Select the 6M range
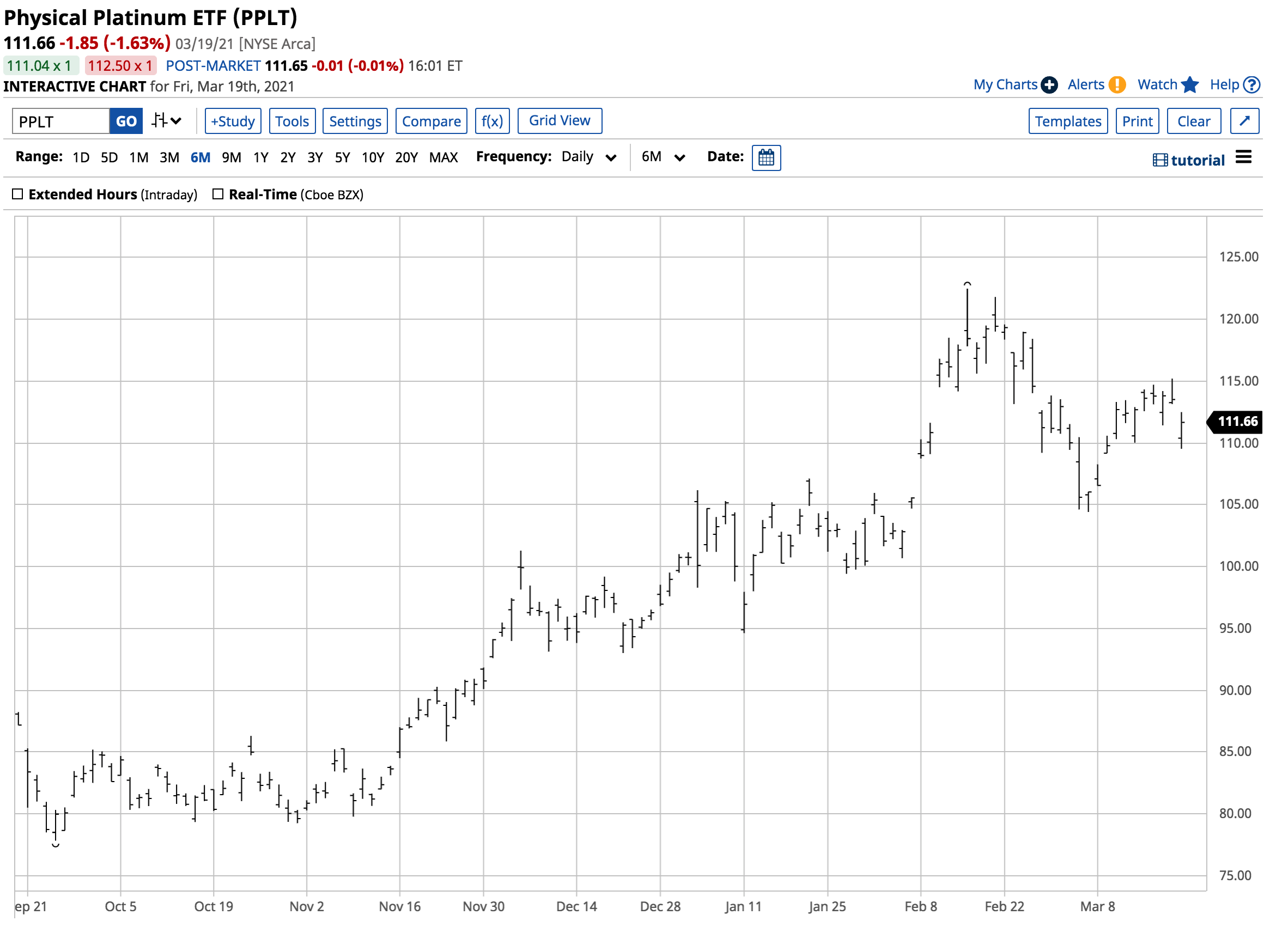Screen dimensions: 1288x927 pyautogui.click(x=201, y=158)
